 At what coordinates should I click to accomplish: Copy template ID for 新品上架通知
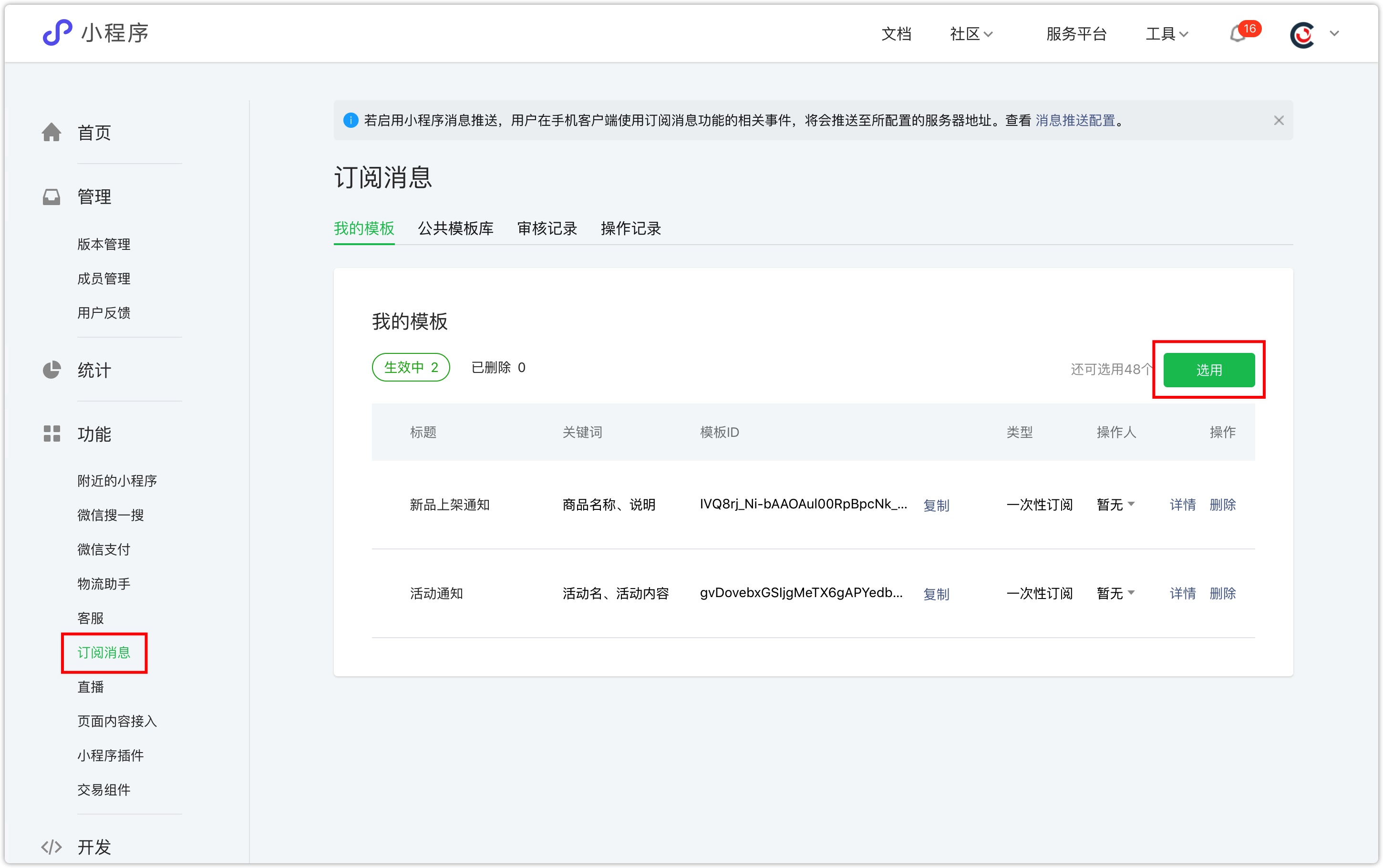point(936,505)
